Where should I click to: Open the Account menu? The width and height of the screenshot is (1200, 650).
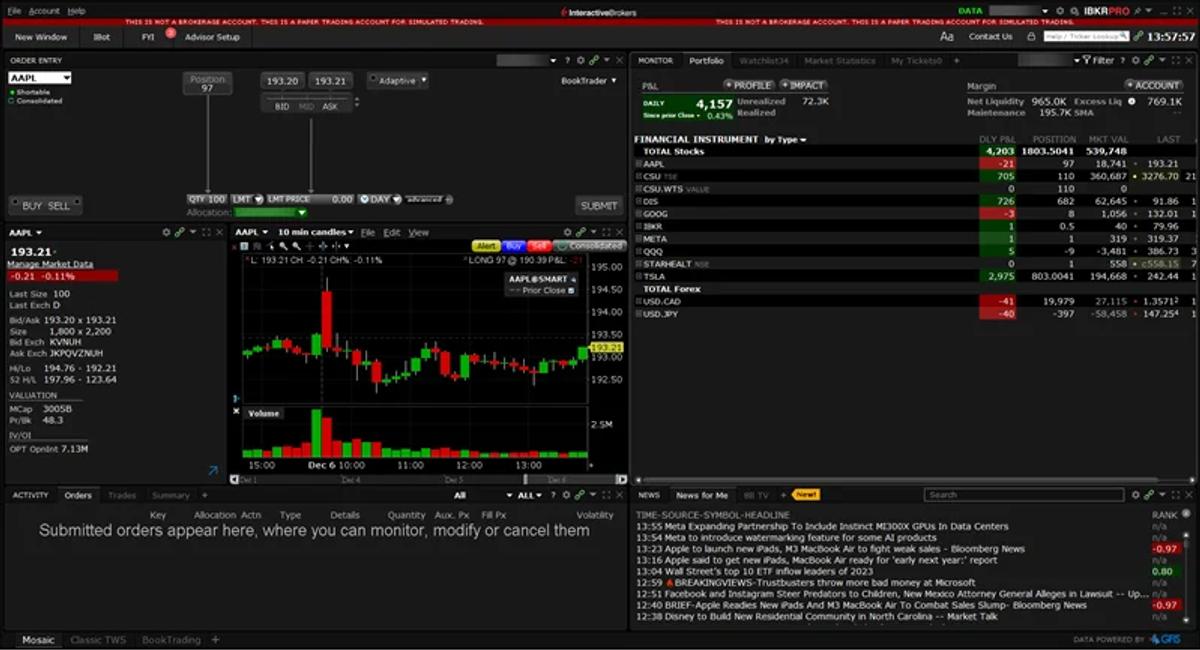(44, 10)
